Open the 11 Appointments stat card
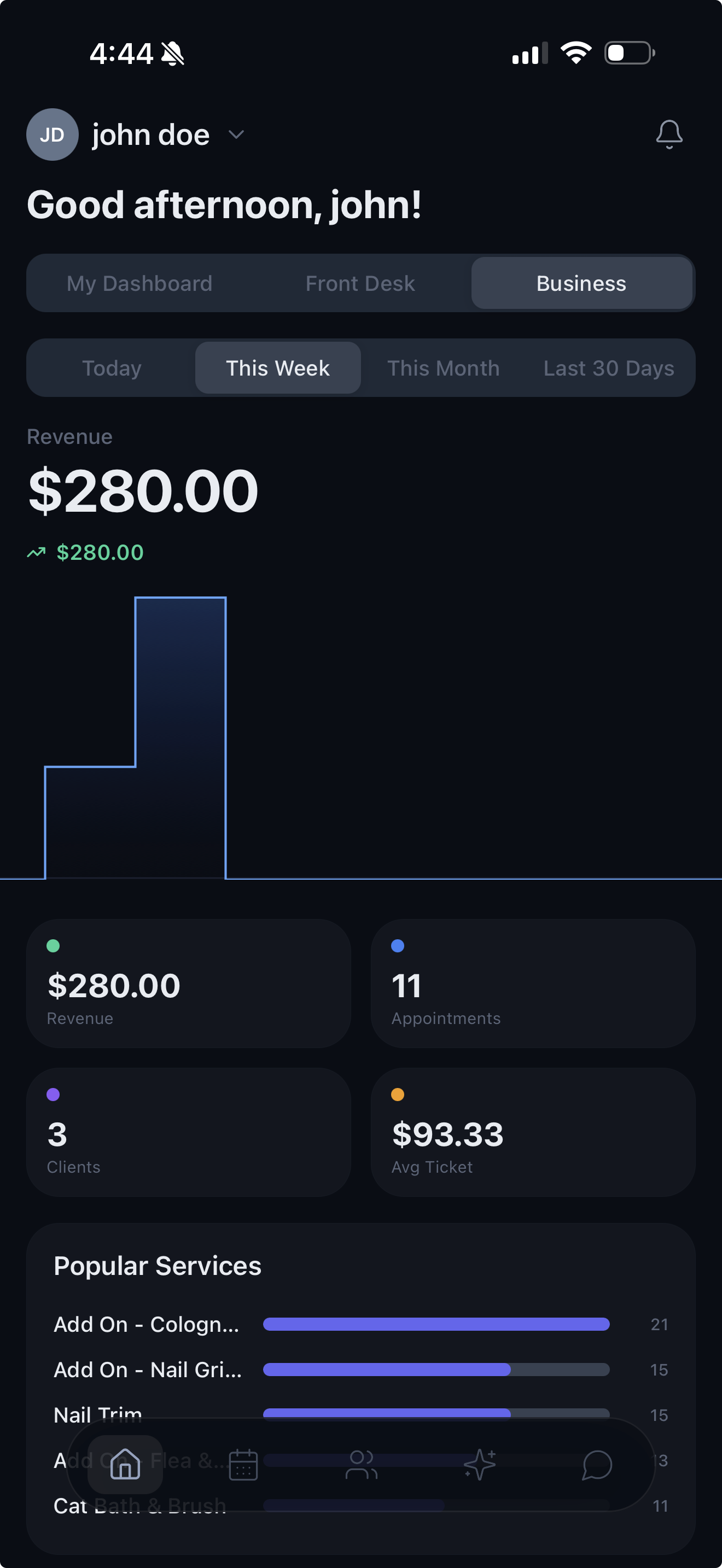 click(x=533, y=983)
